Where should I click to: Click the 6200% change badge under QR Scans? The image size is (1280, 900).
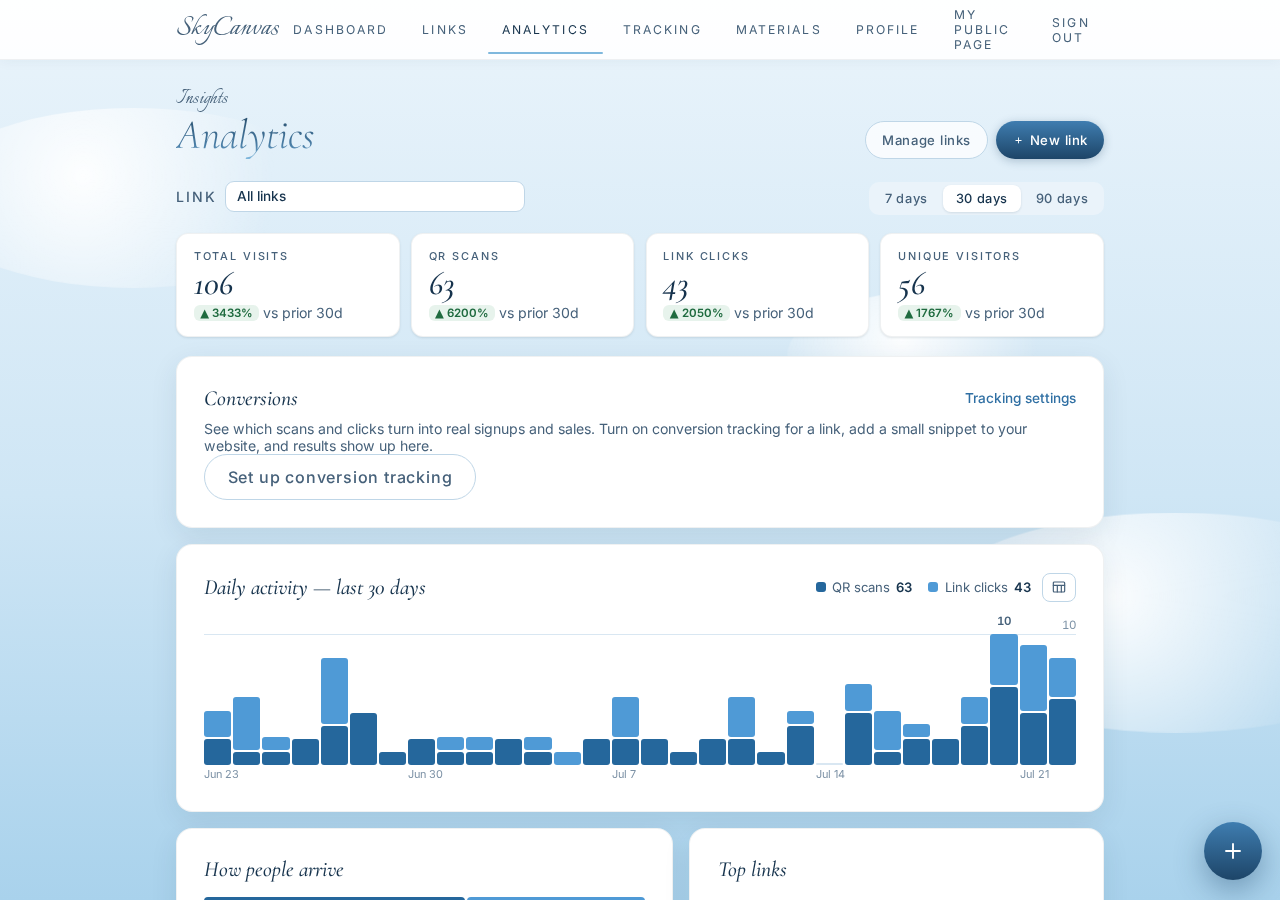pos(462,313)
